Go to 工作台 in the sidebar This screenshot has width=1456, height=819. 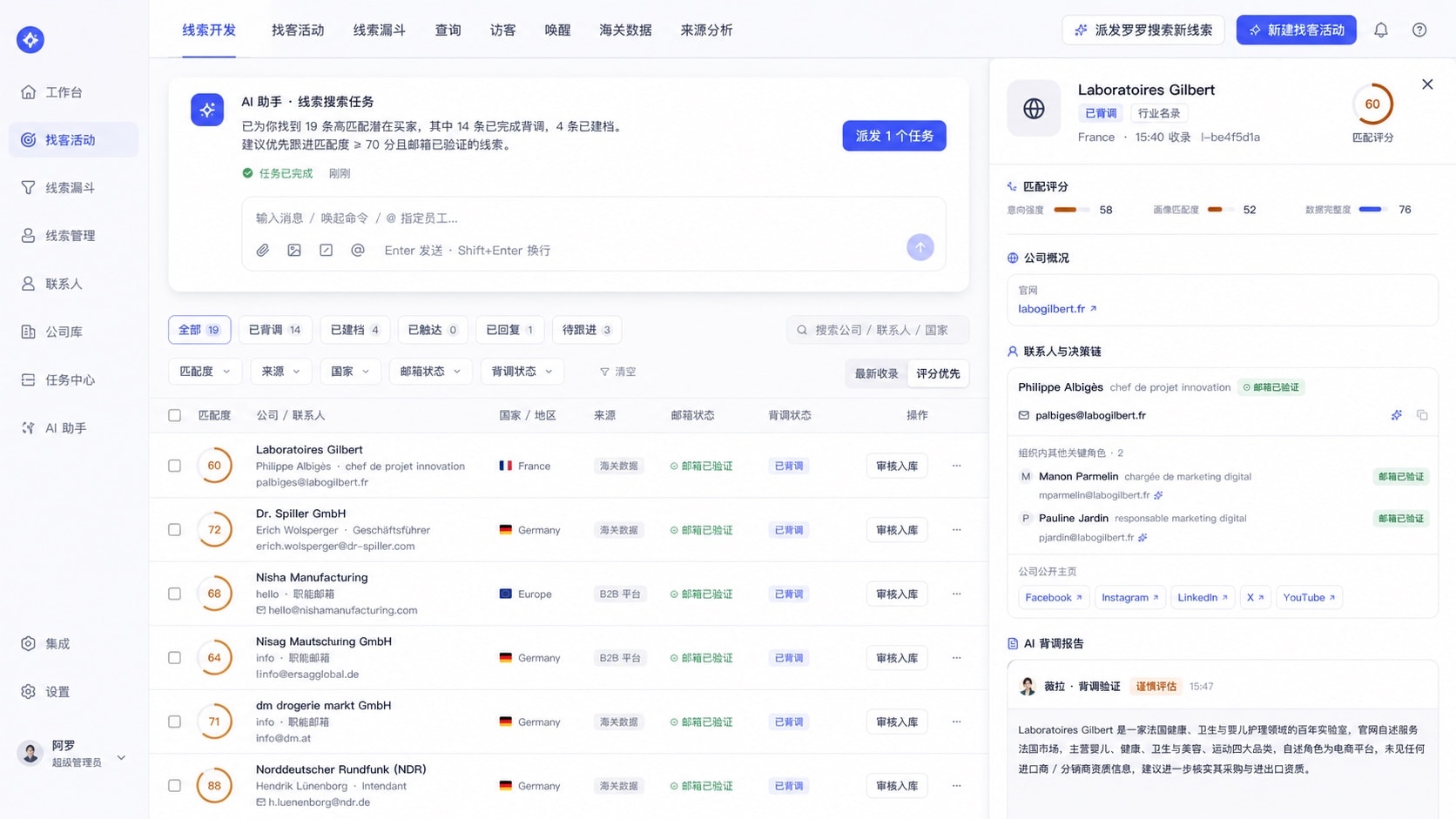(73, 92)
